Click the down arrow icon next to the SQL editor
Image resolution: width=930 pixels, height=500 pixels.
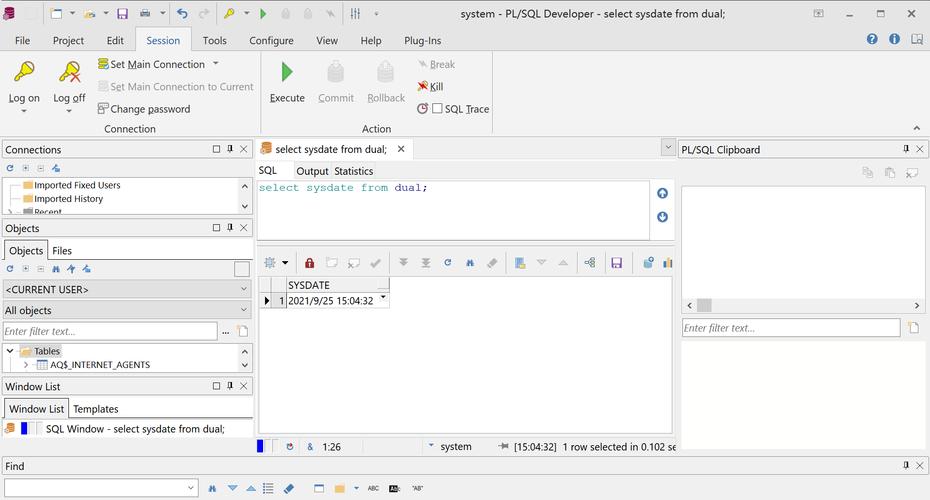pos(663,217)
